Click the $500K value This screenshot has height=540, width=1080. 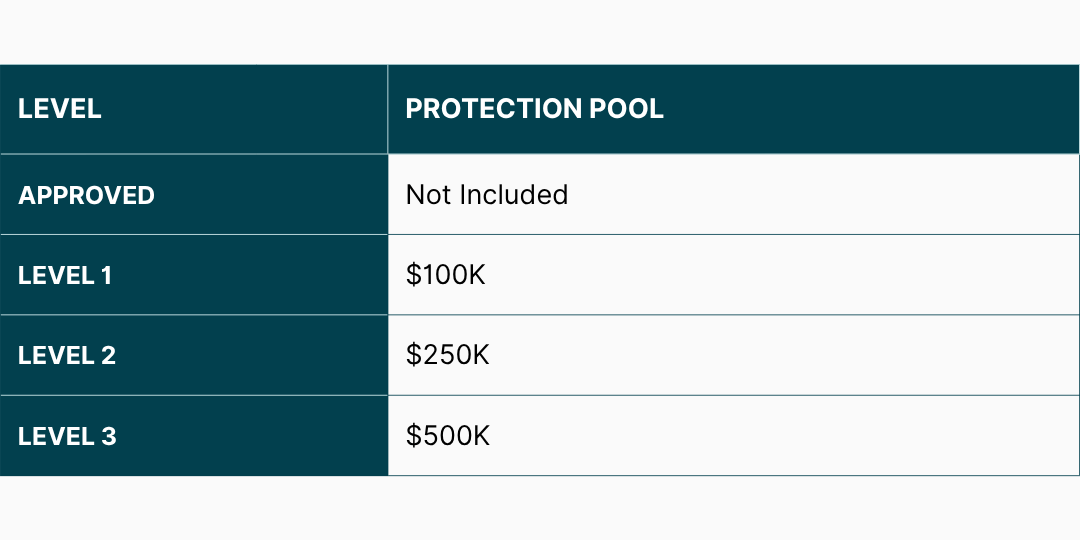447,436
